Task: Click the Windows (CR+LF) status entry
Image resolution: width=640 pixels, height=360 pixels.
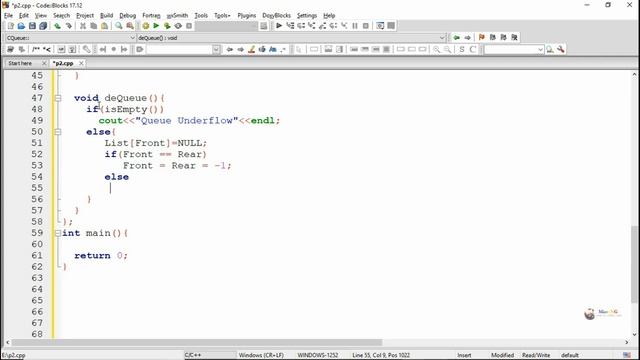Action: (x=261, y=355)
